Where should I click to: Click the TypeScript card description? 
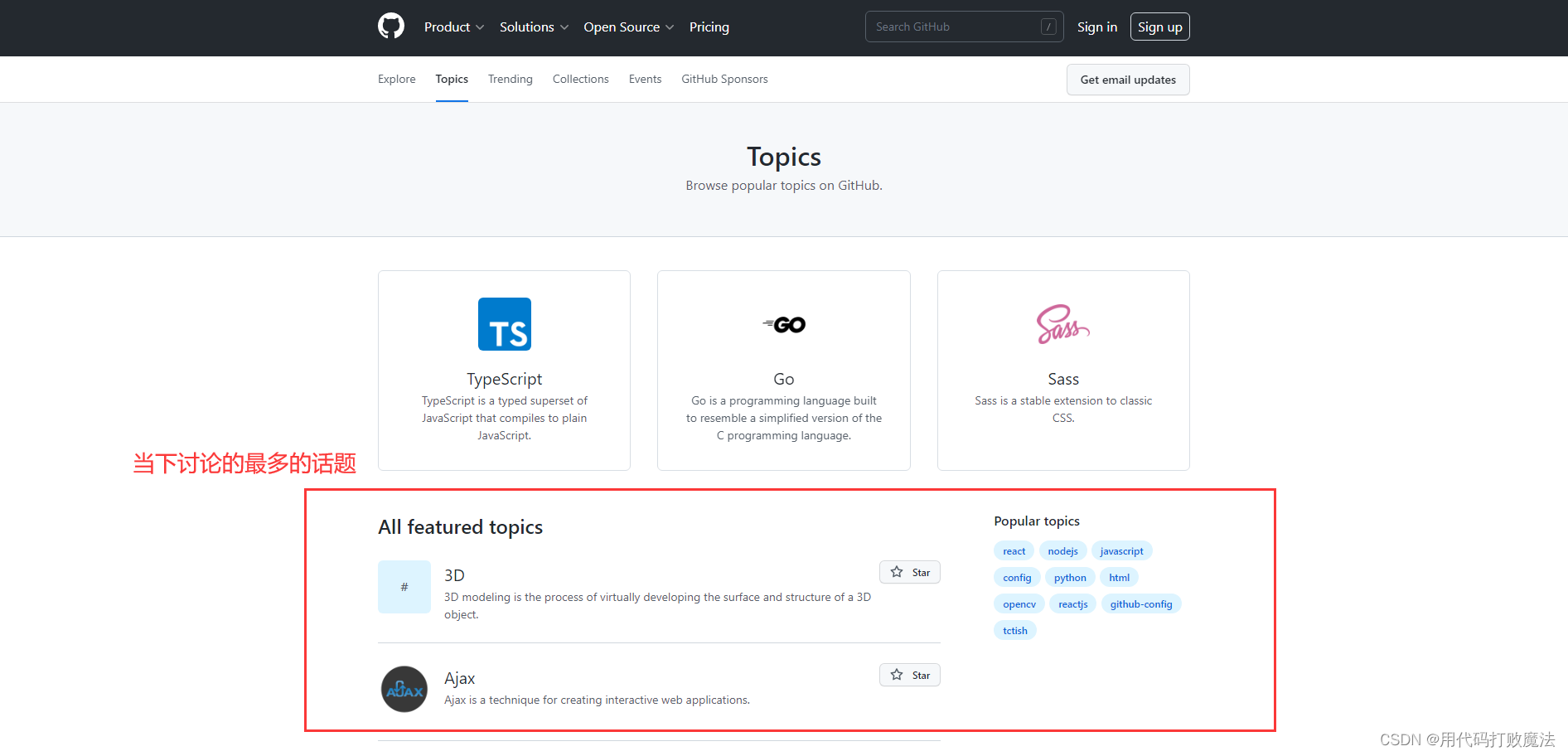[x=505, y=418]
